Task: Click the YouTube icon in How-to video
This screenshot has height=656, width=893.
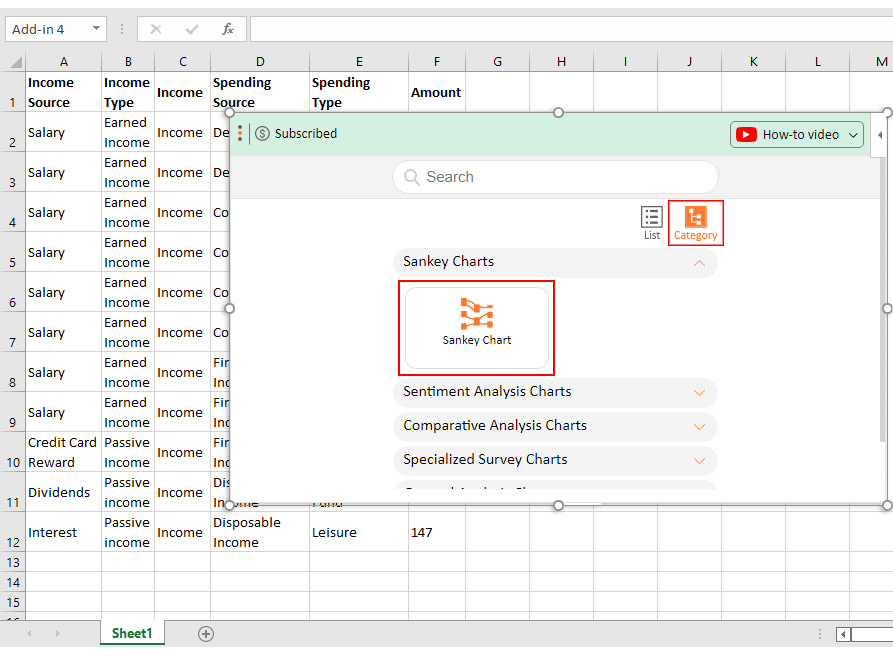Action: click(x=746, y=135)
